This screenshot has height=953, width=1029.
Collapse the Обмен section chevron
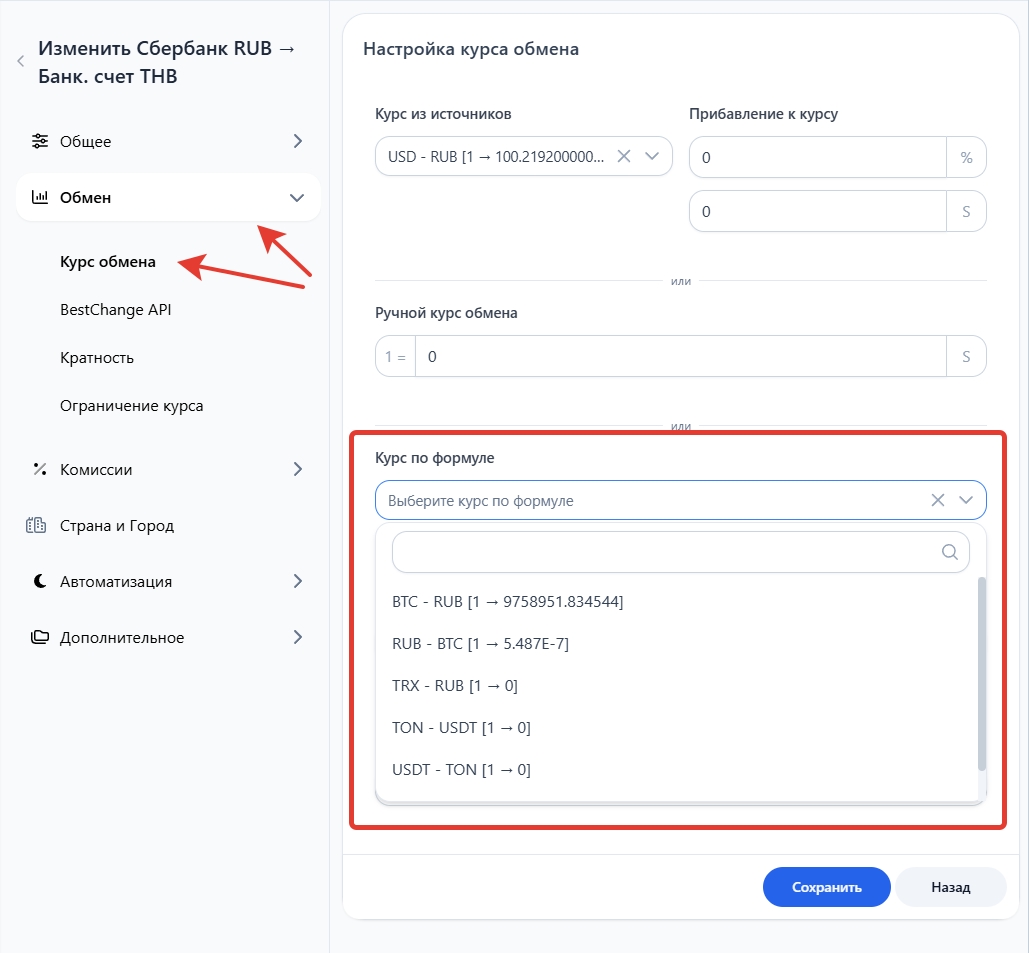(x=297, y=198)
